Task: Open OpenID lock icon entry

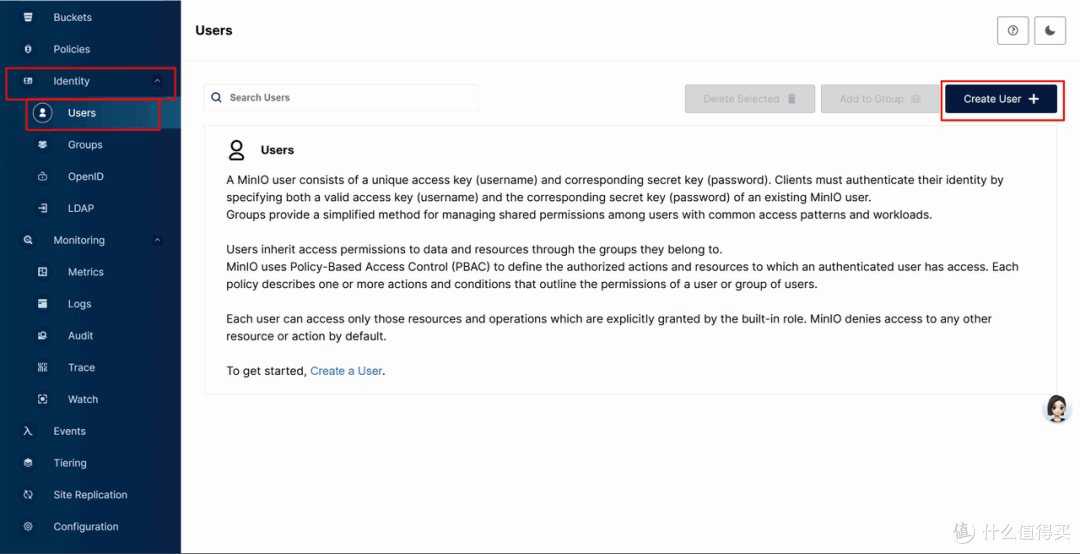Action: pyautogui.click(x=43, y=176)
